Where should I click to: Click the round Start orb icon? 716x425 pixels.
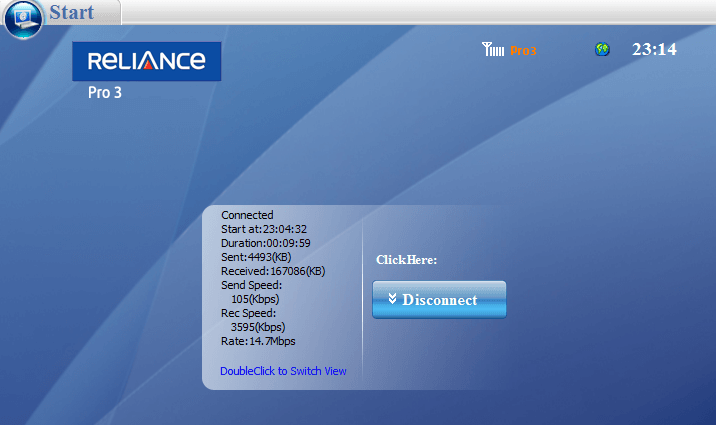click(x=23, y=19)
